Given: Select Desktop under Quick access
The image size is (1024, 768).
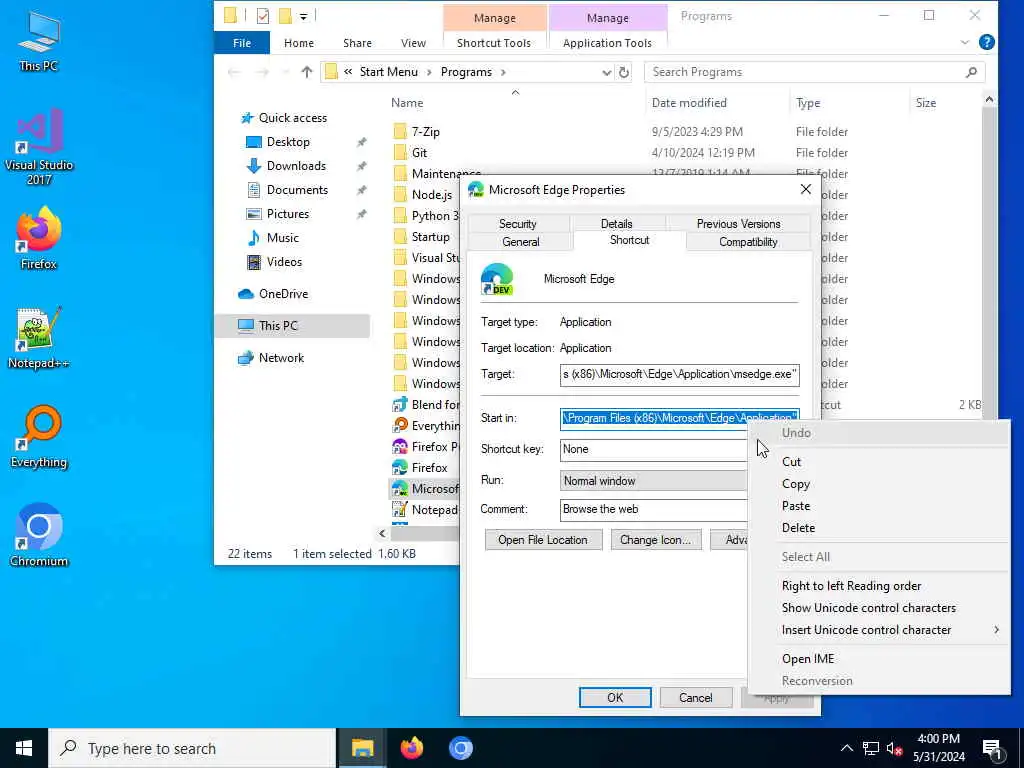Looking at the screenshot, I should tap(288, 142).
